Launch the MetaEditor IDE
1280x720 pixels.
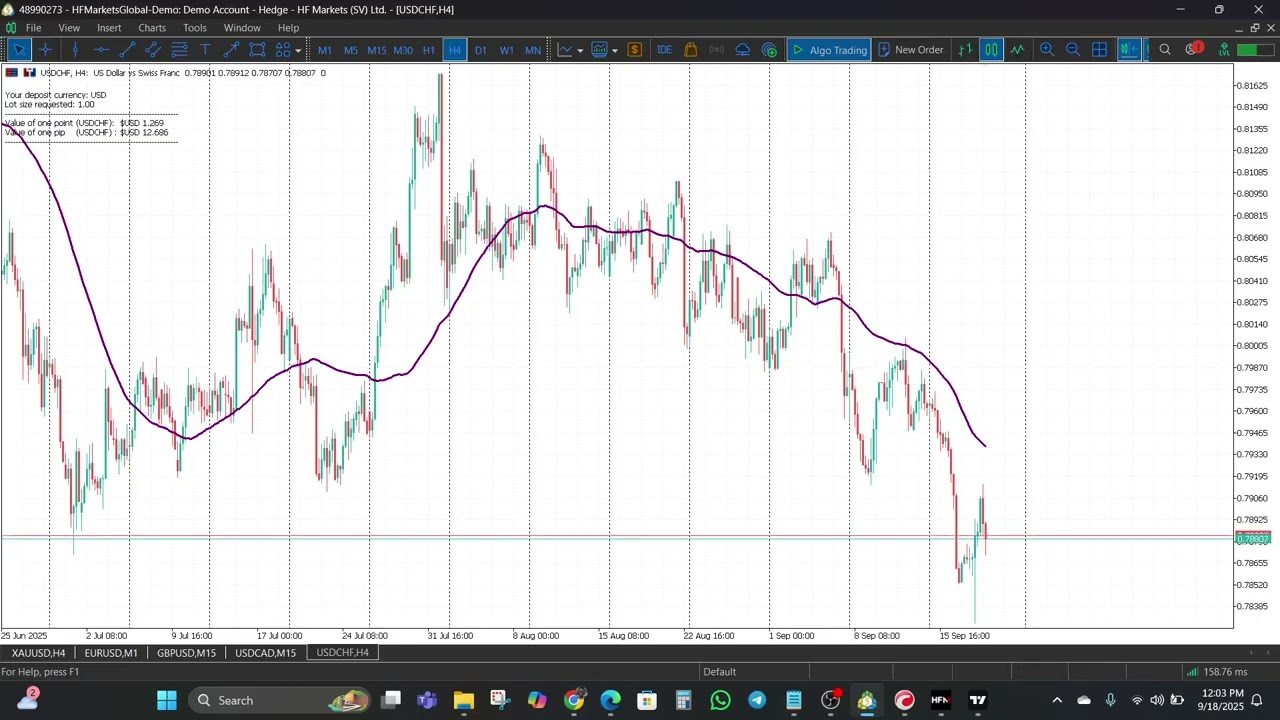[665, 50]
